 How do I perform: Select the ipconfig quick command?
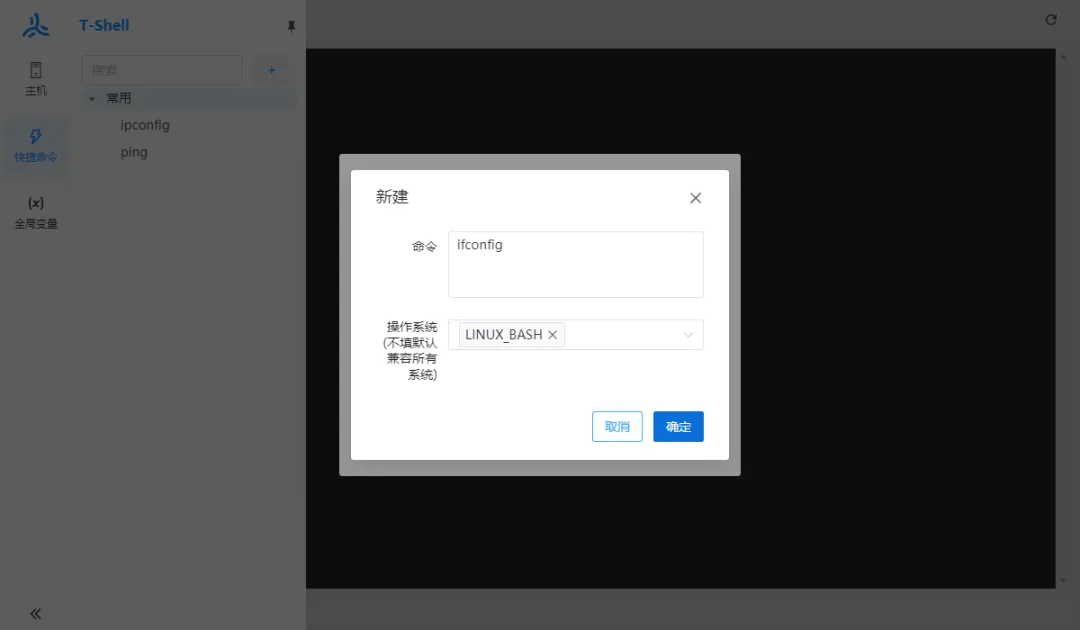(x=144, y=124)
